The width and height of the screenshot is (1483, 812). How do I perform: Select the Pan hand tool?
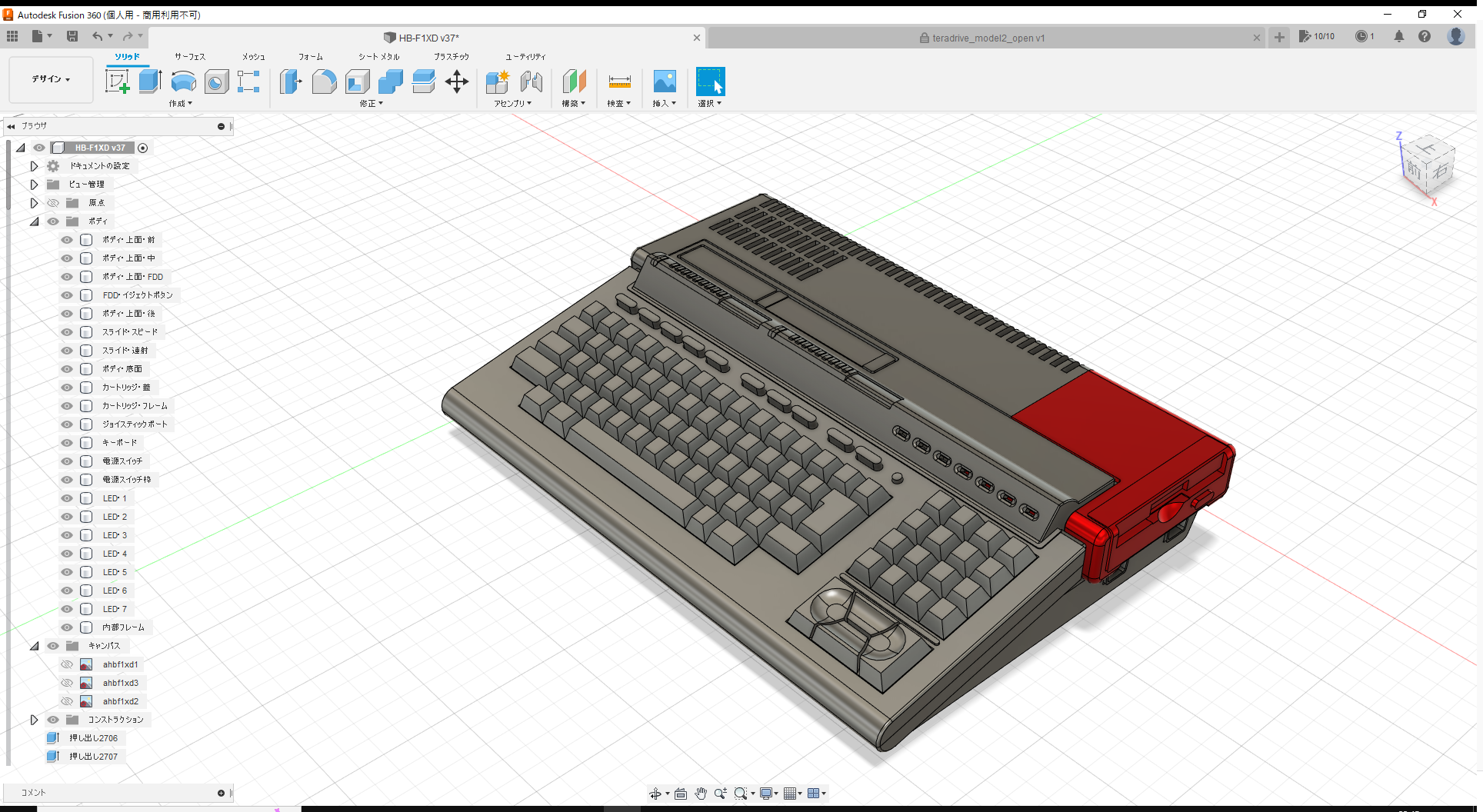[x=701, y=793]
